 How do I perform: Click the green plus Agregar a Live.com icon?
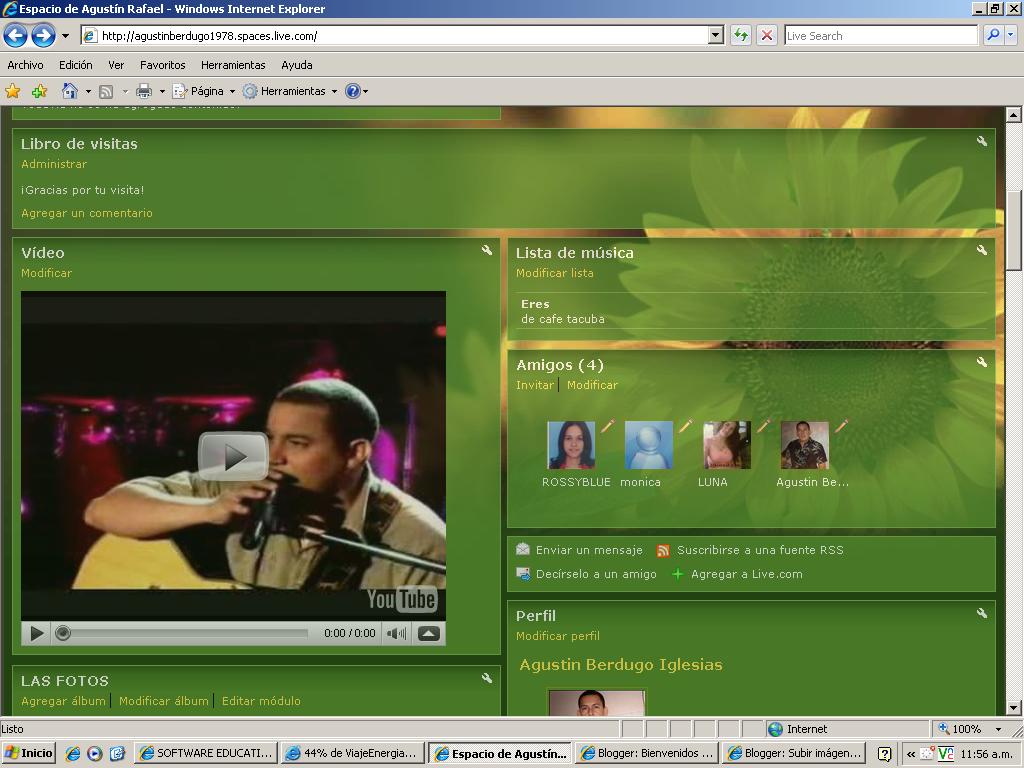[x=679, y=574]
